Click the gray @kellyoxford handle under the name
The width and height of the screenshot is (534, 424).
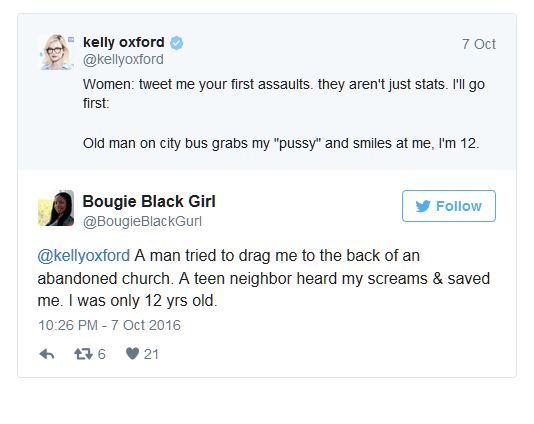pos(123,60)
